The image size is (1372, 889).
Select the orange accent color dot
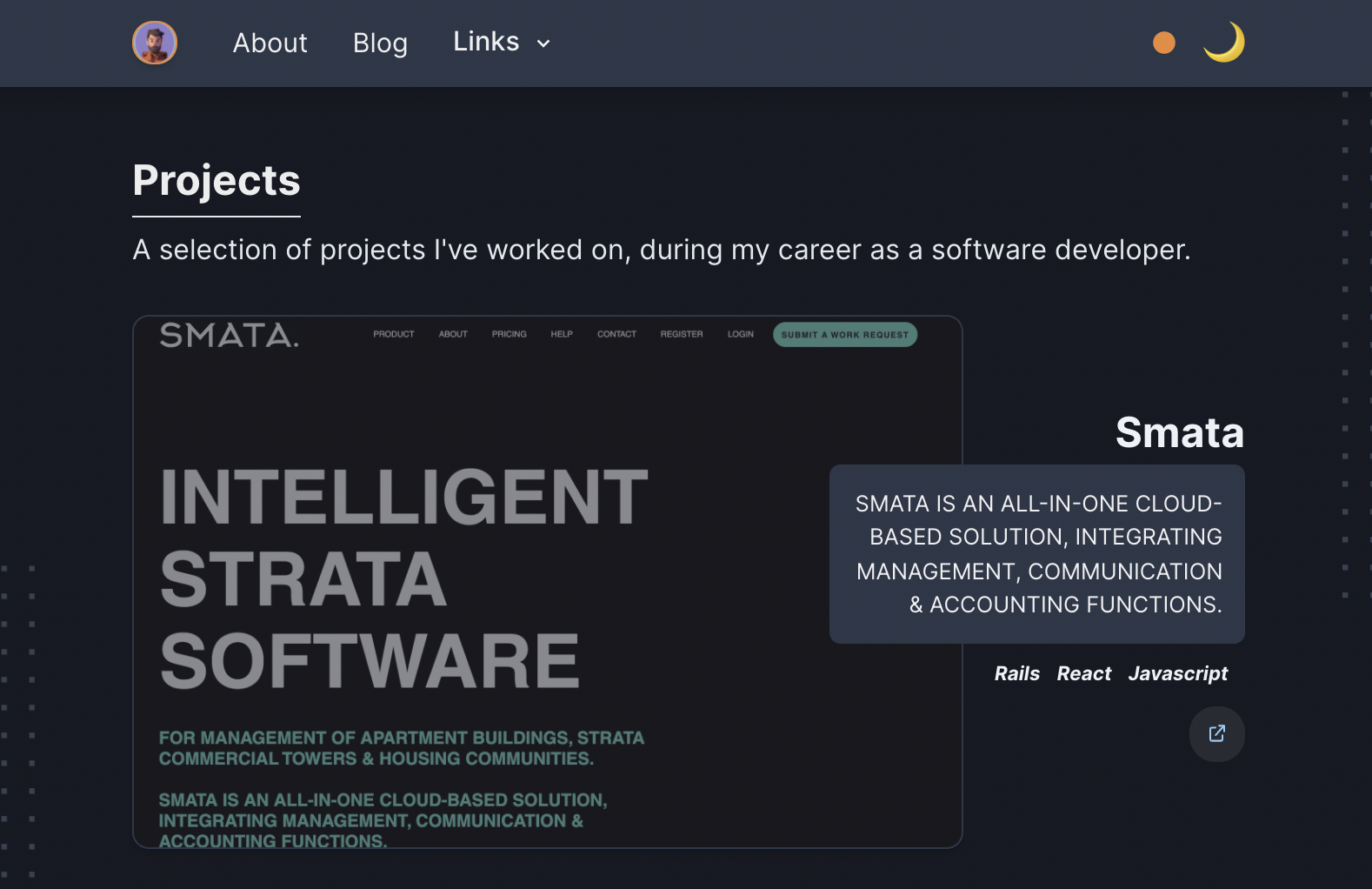pyautogui.click(x=1163, y=43)
